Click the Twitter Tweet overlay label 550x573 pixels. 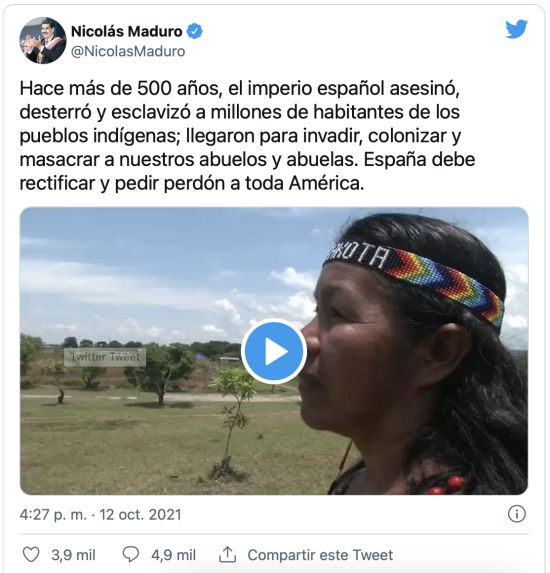coord(105,357)
